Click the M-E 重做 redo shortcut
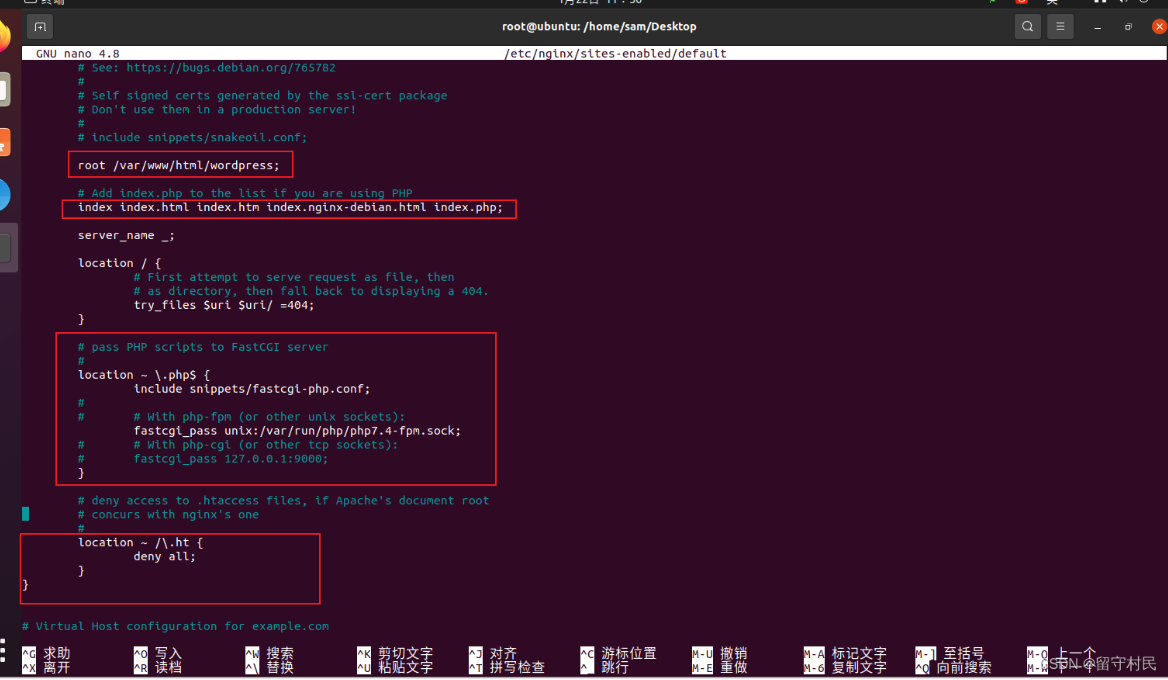 [720, 667]
